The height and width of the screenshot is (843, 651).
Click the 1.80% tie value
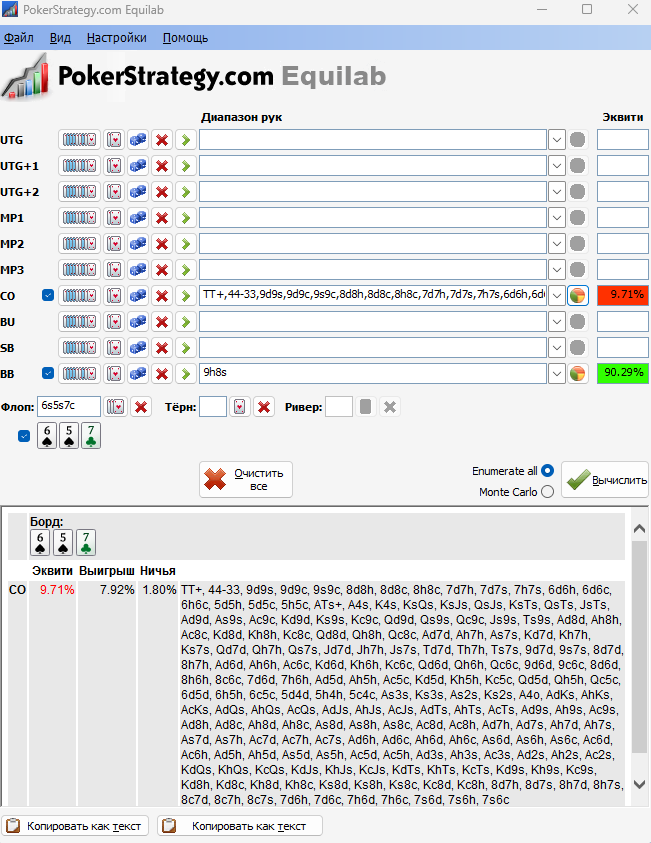pyautogui.click(x=159, y=590)
